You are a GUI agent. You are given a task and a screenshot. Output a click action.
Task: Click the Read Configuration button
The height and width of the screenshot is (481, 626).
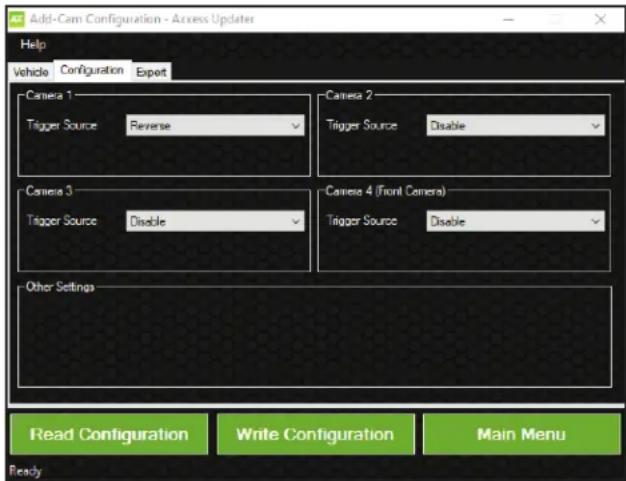[x=109, y=434]
